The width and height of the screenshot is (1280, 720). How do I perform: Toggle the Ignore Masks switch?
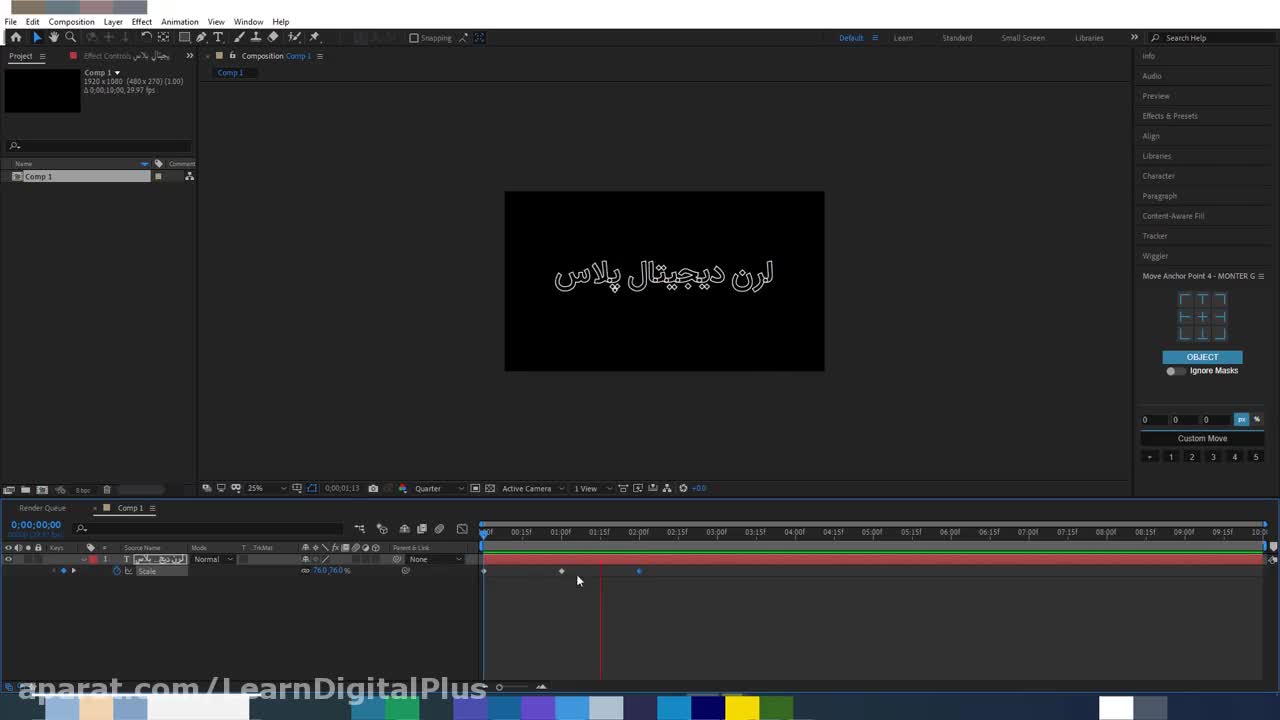click(1175, 371)
